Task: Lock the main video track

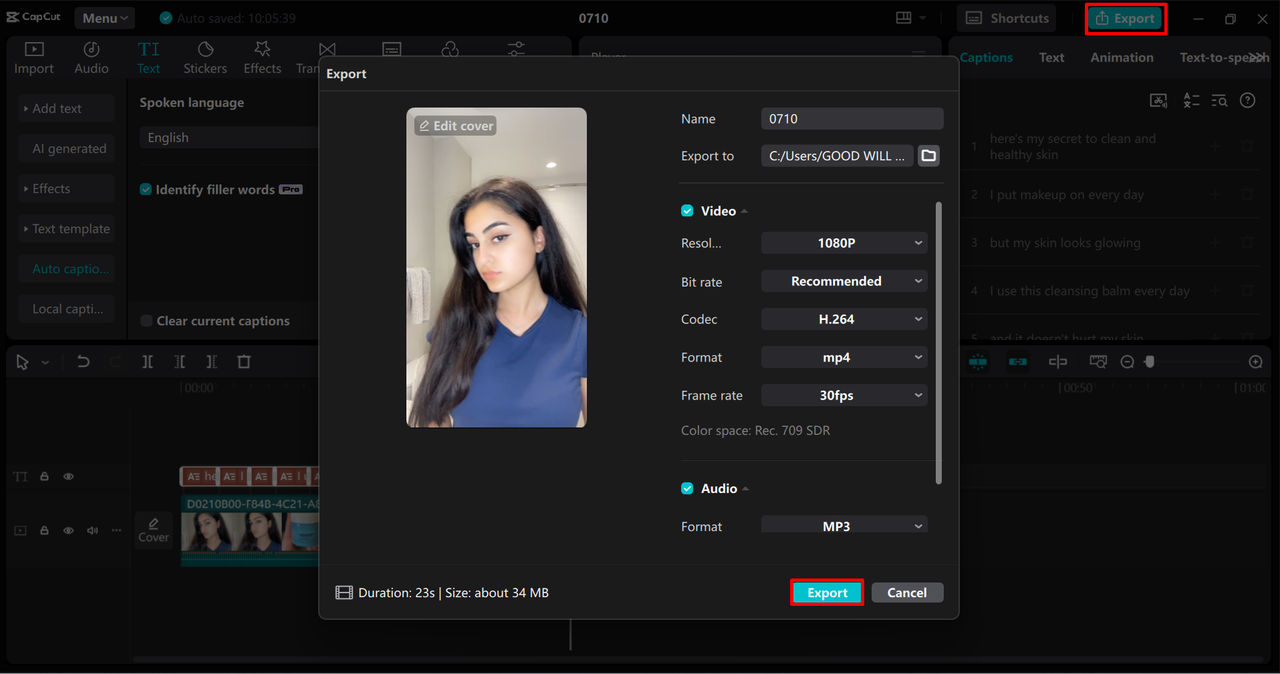Action: pyautogui.click(x=44, y=531)
